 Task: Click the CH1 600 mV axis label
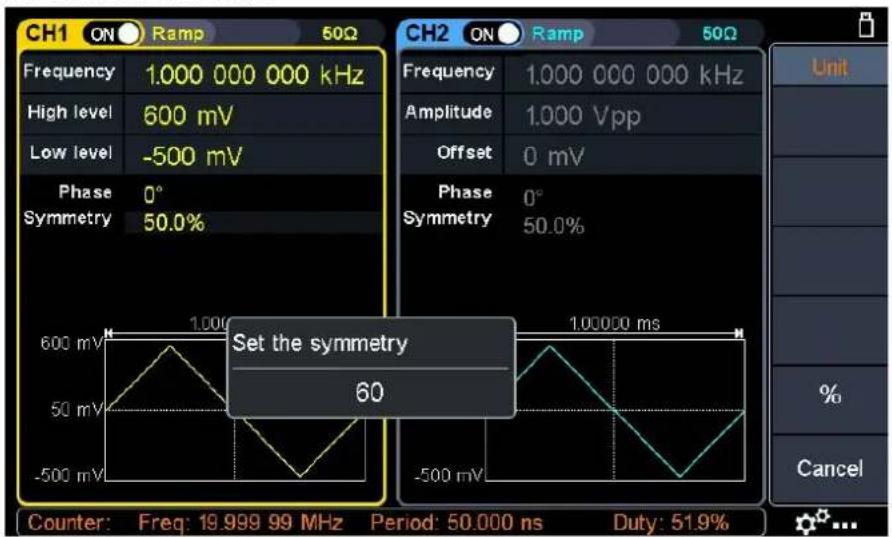pyautogui.click(x=71, y=344)
